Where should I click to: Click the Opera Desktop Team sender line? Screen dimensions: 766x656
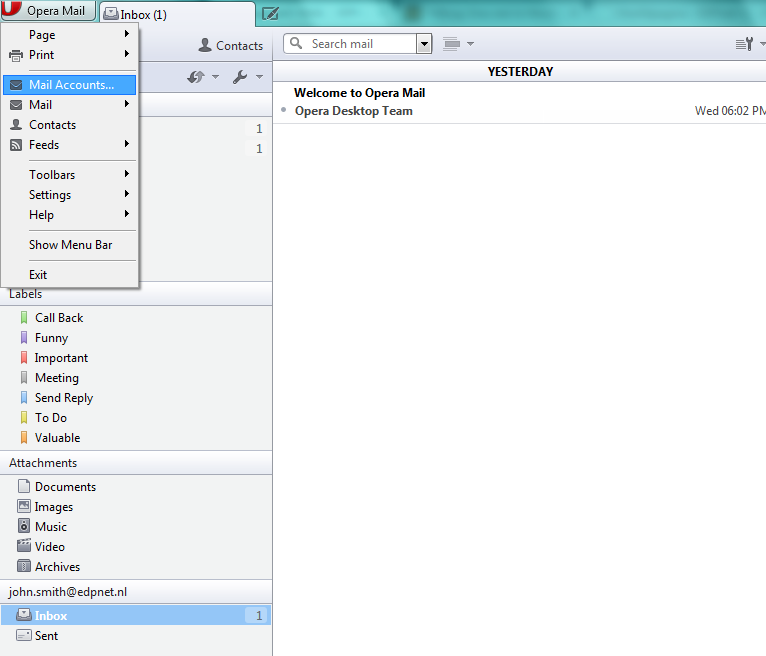(354, 111)
